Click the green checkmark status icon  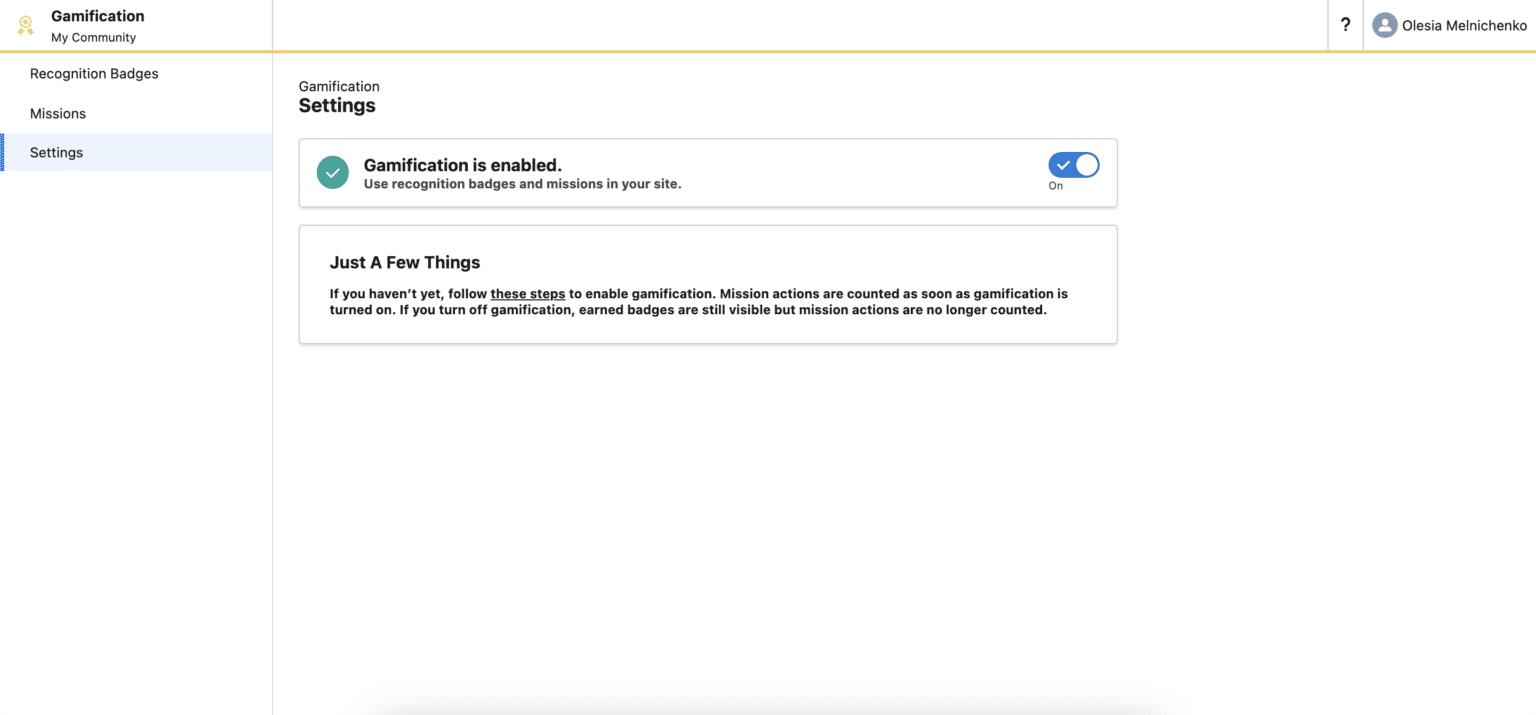click(x=332, y=172)
